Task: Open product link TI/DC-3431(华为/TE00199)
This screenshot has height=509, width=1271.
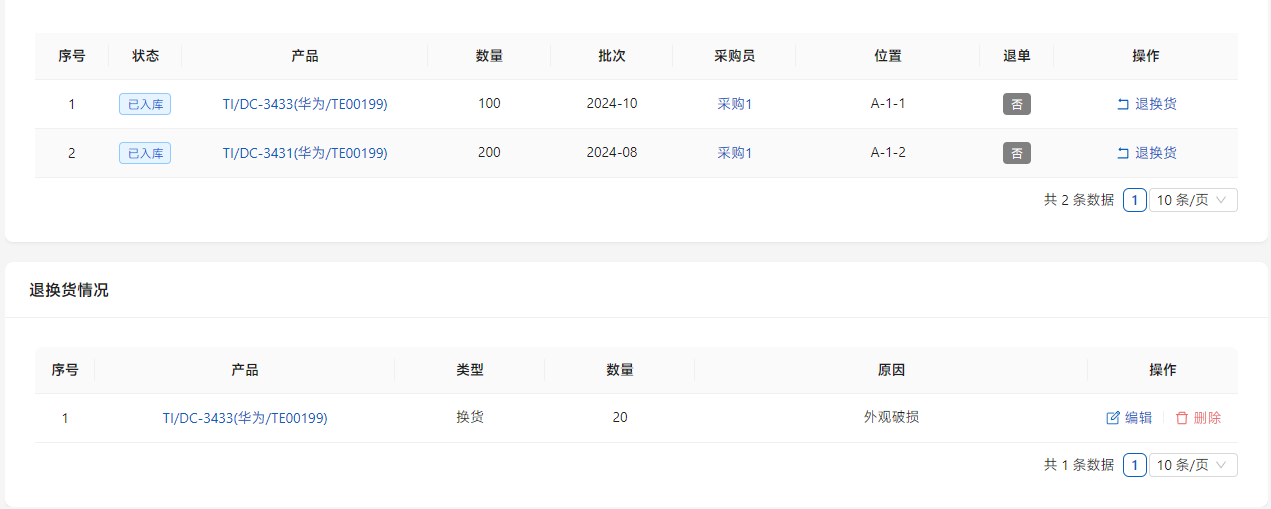Action: pyautogui.click(x=305, y=153)
